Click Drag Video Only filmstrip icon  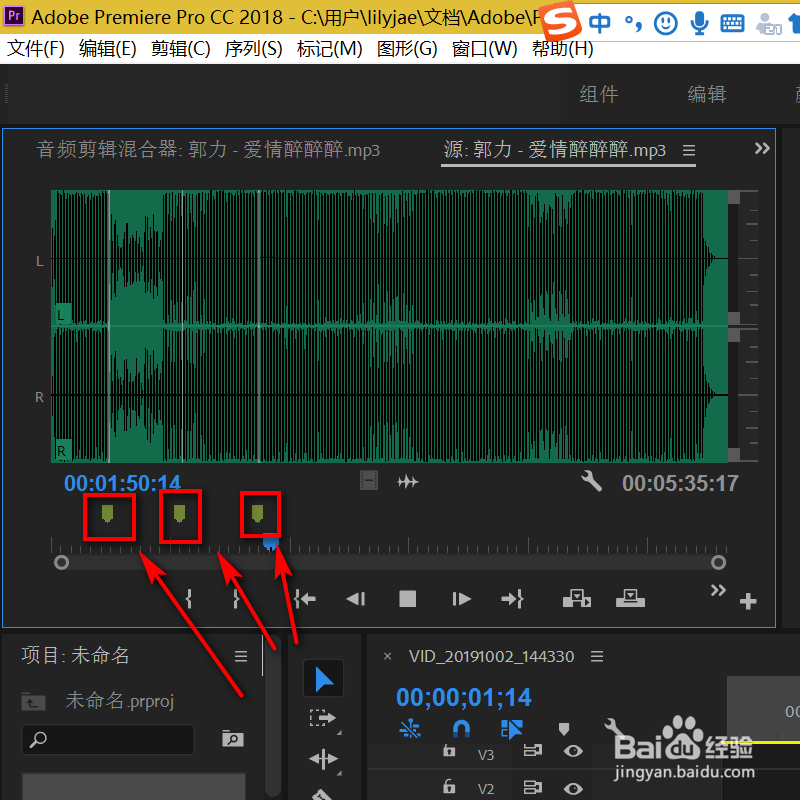369,481
